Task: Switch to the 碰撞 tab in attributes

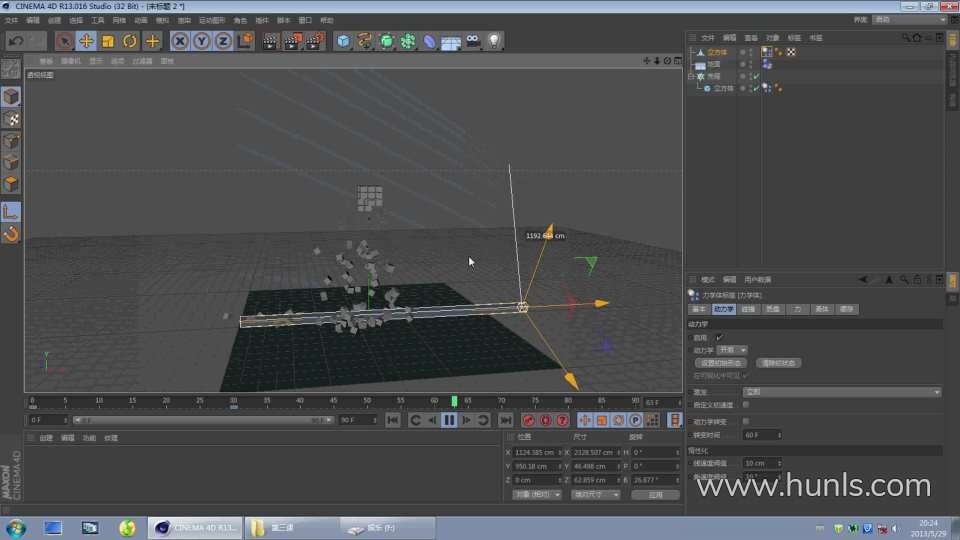Action: [x=748, y=310]
